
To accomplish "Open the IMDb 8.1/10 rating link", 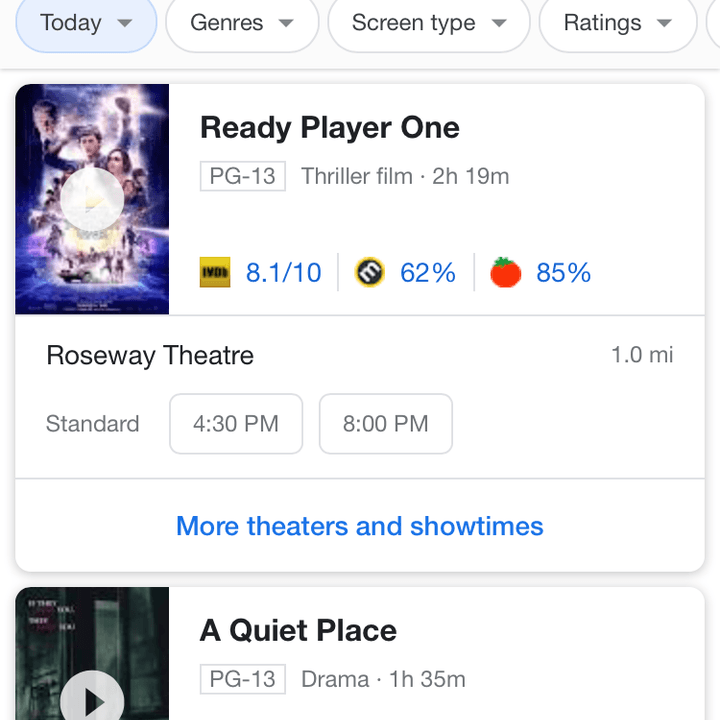I will [284, 273].
